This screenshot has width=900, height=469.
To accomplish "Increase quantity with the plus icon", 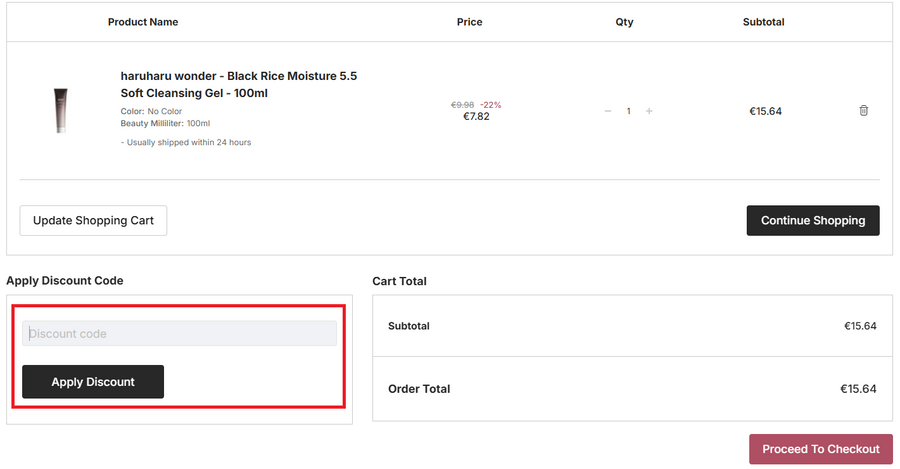I will pos(649,111).
